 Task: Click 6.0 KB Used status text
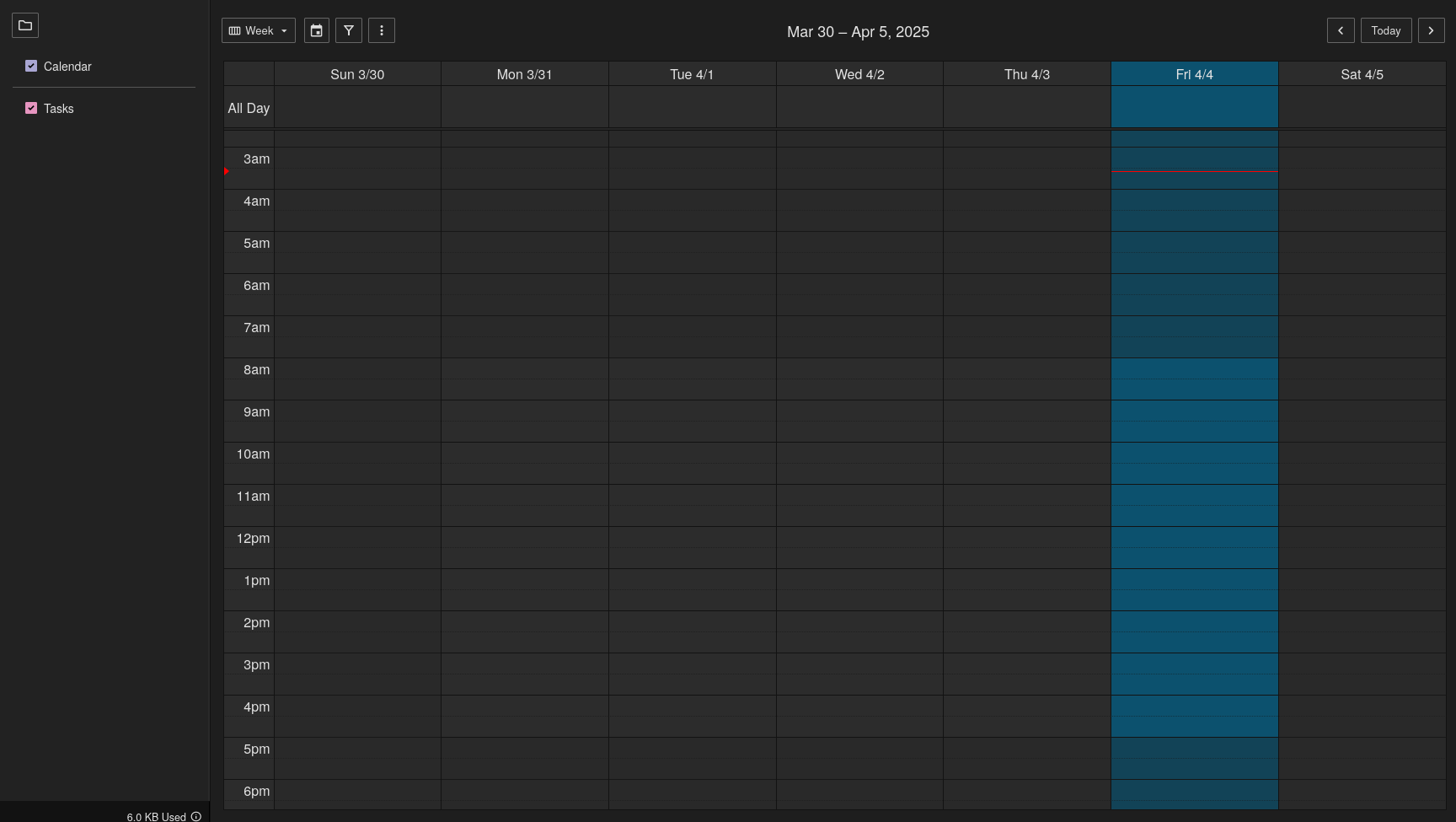click(x=157, y=817)
